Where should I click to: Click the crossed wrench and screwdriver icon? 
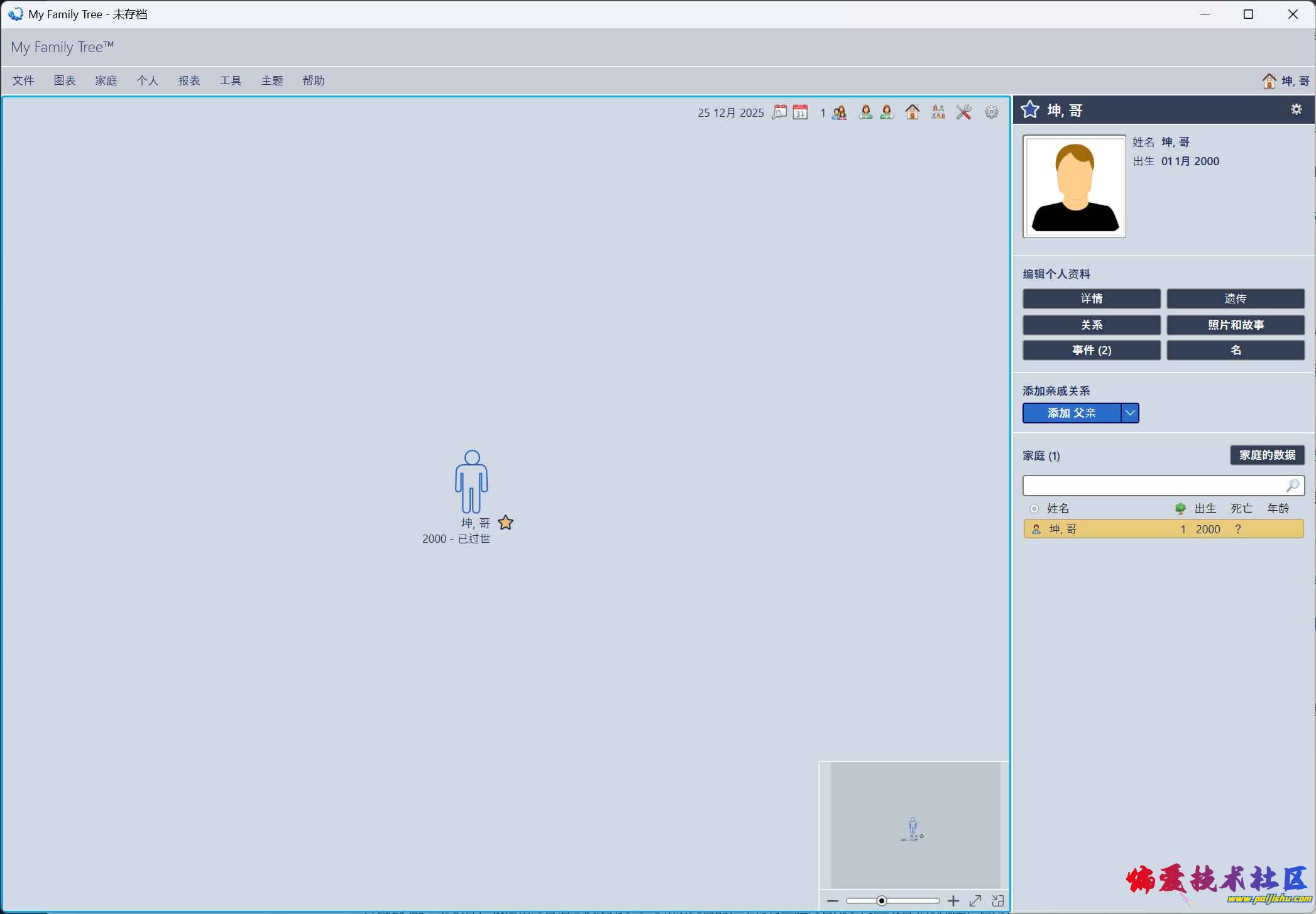(x=963, y=112)
